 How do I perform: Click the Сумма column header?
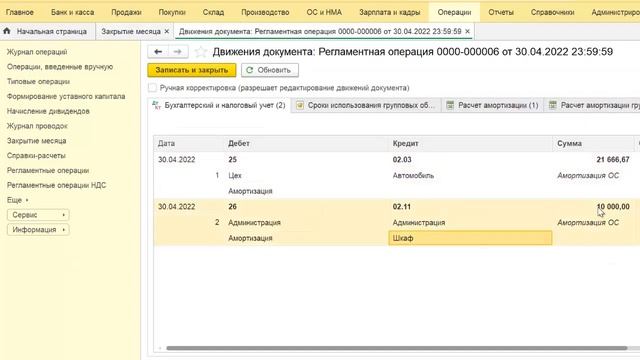pos(593,144)
